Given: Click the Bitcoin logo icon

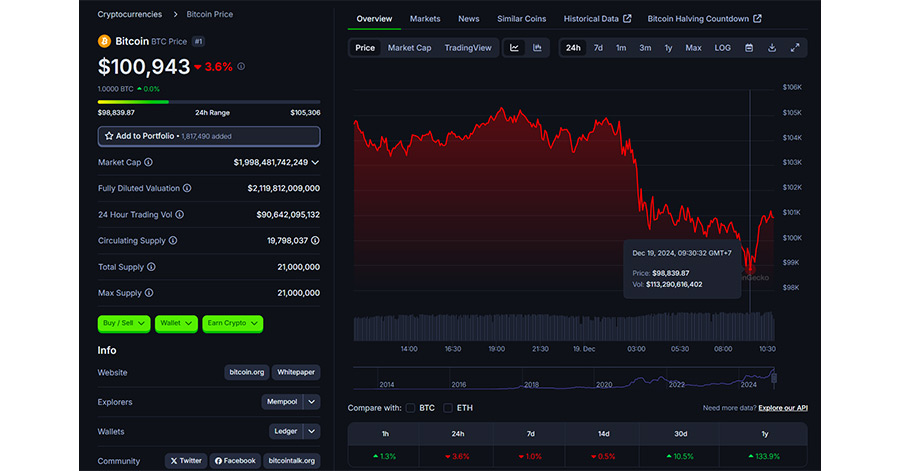Looking at the screenshot, I should point(104,41).
